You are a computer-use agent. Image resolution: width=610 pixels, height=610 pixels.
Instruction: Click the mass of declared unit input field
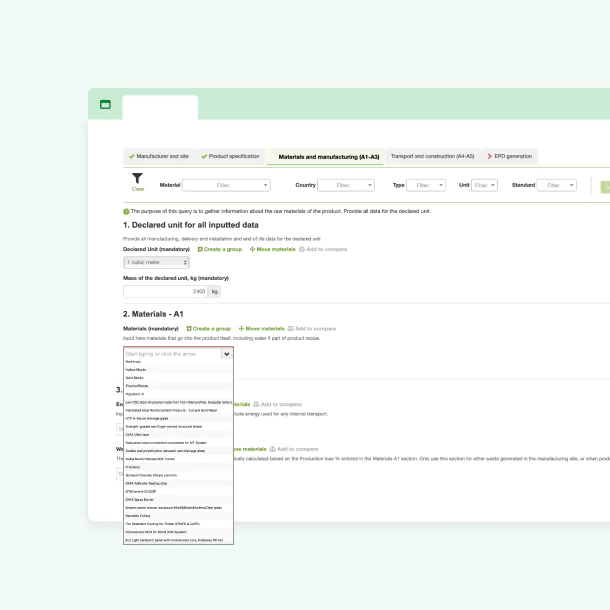coord(165,291)
